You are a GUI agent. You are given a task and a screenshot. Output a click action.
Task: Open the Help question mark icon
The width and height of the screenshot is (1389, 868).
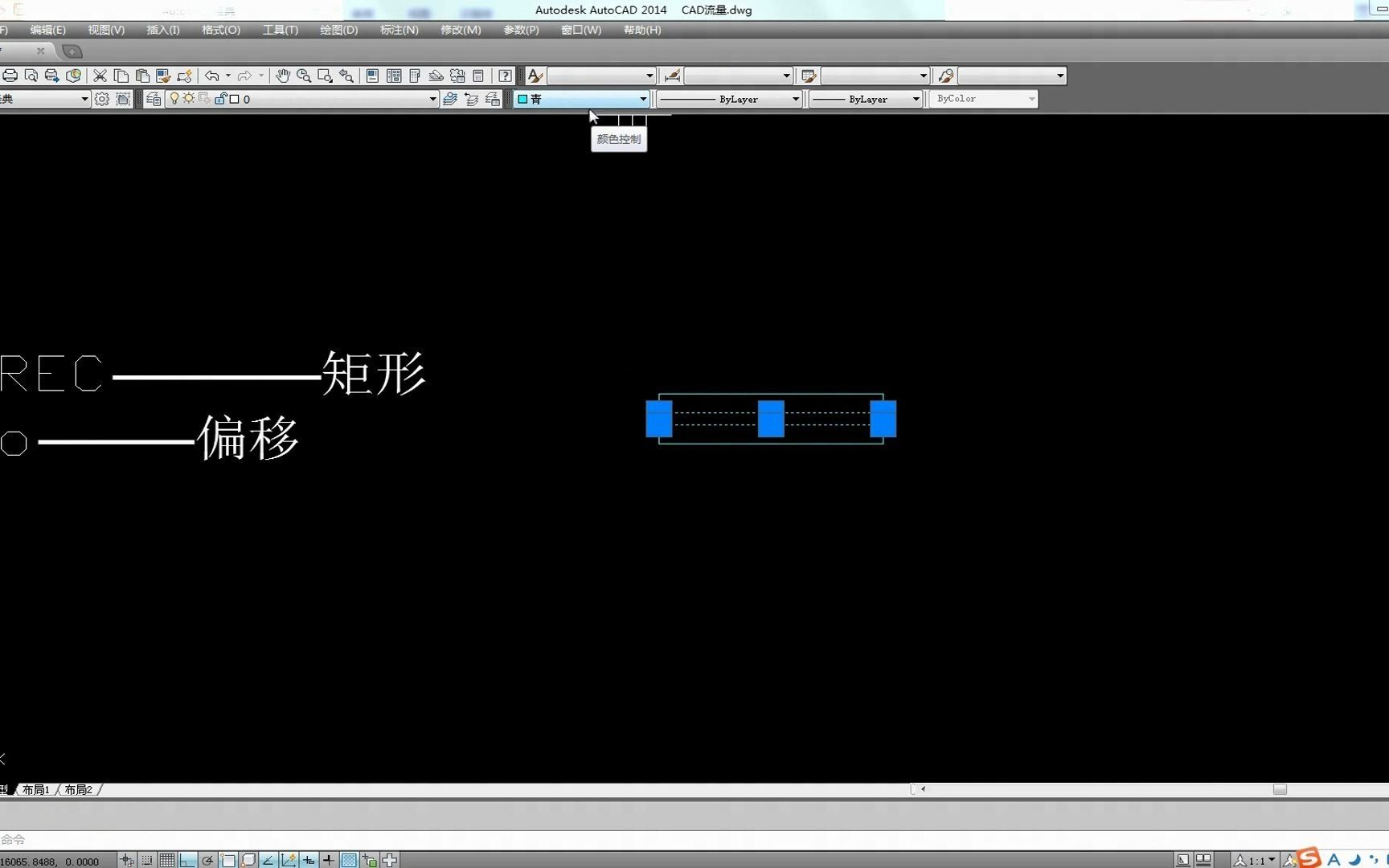(x=505, y=76)
